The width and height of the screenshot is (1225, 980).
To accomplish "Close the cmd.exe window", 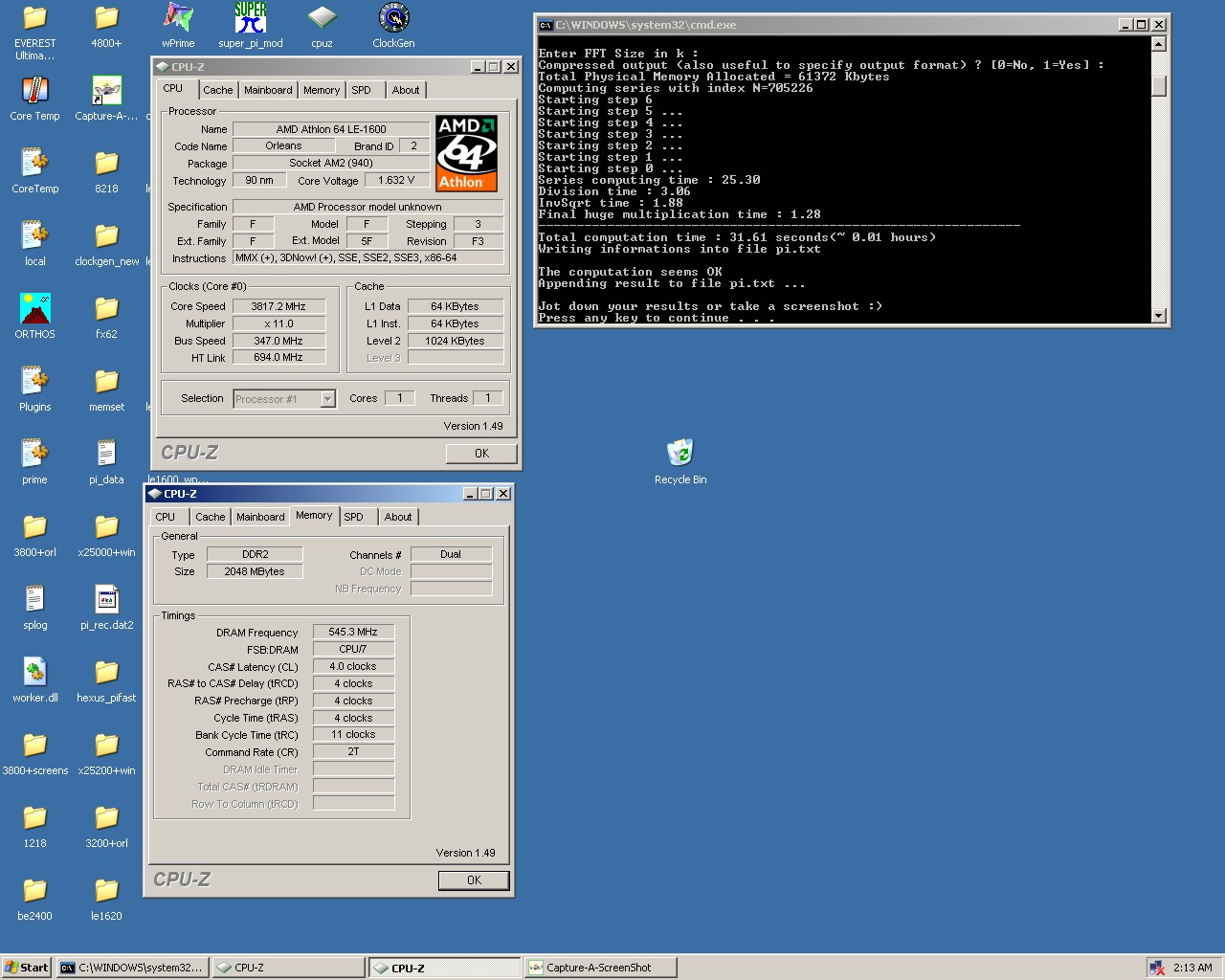I will point(1159,25).
